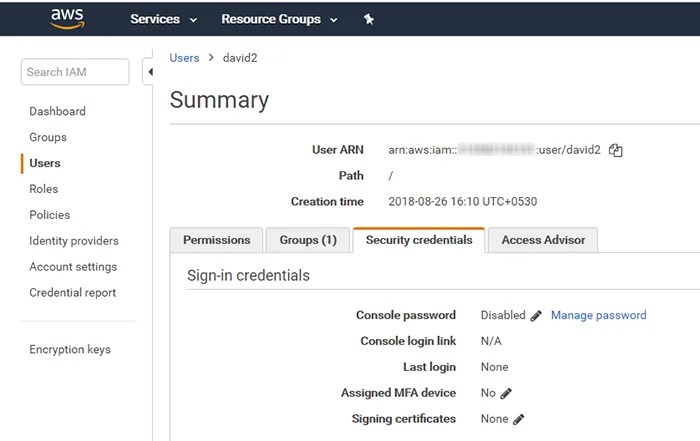
Task: Copy the User ARN to clipboard
Action: [x=616, y=150]
